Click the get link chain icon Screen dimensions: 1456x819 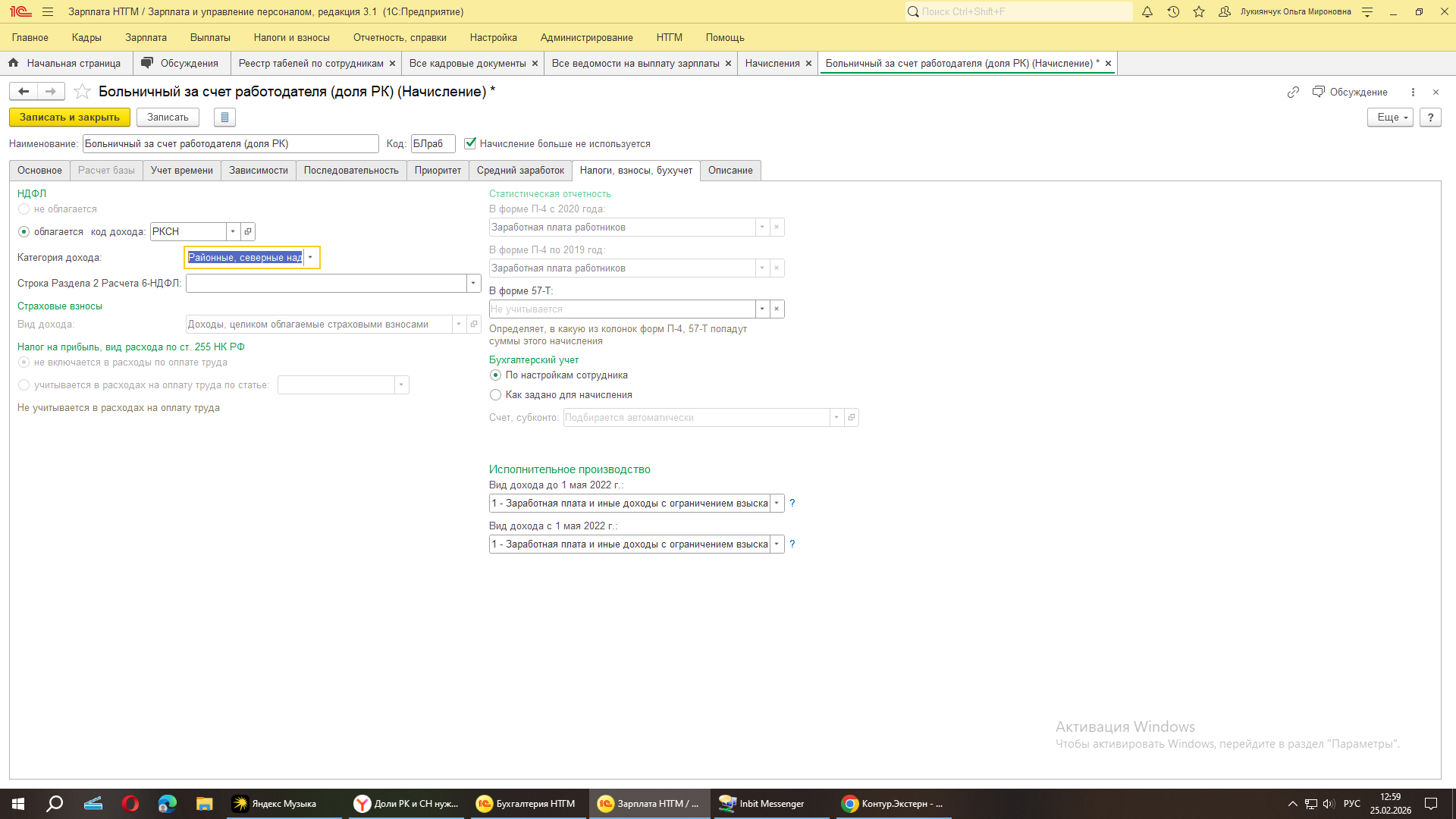(x=1293, y=92)
